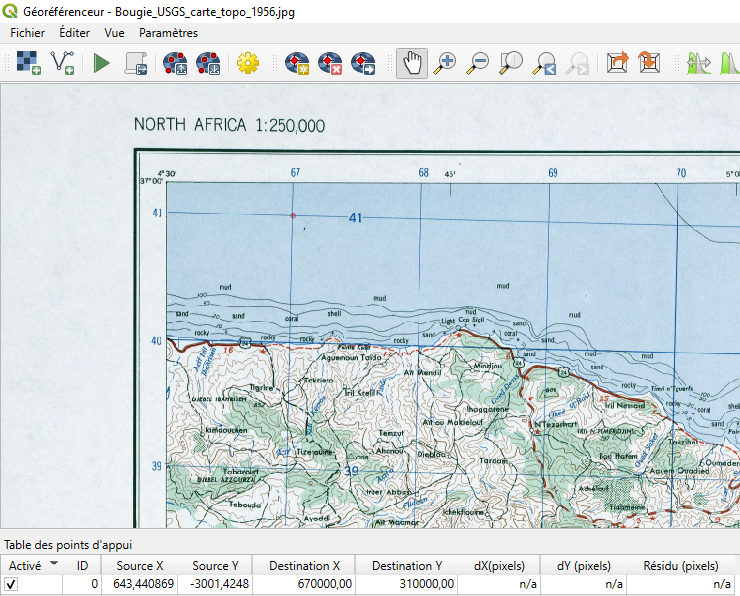740x596 pixels.
Task: Open raster file with the toolbar icon
Action: [x=30, y=63]
